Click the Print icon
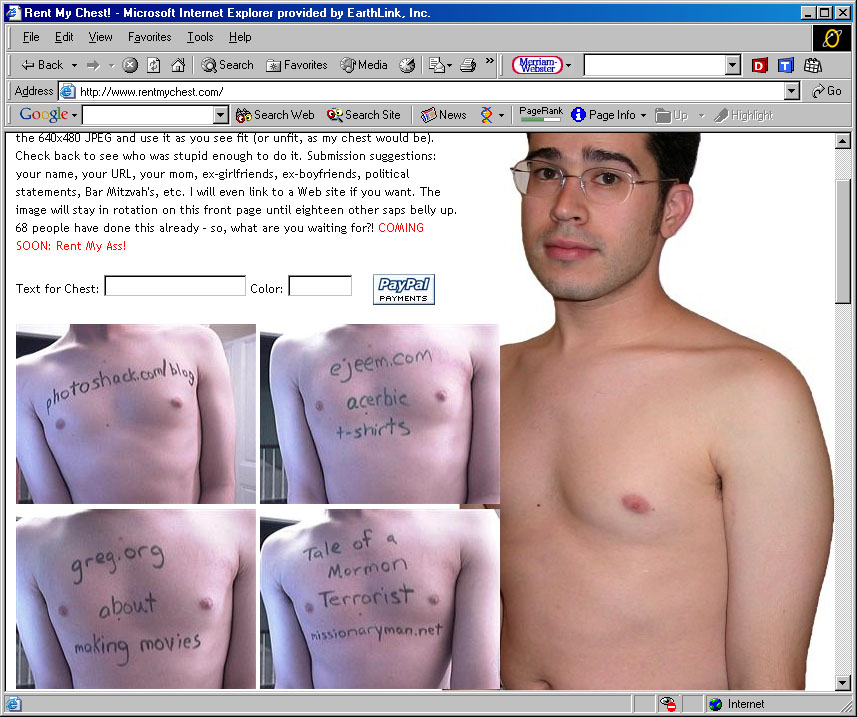Image resolution: width=857 pixels, height=717 pixels. (x=468, y=65)
